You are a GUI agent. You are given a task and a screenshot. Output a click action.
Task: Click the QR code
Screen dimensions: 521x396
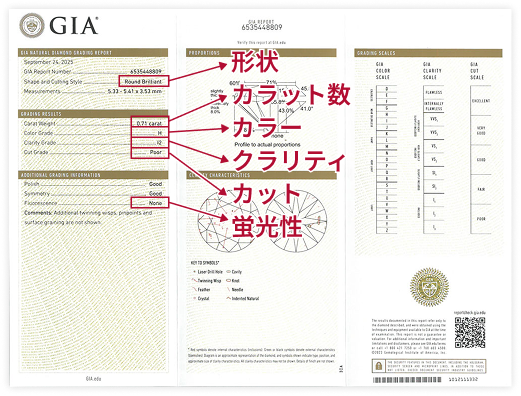point(470,332)
